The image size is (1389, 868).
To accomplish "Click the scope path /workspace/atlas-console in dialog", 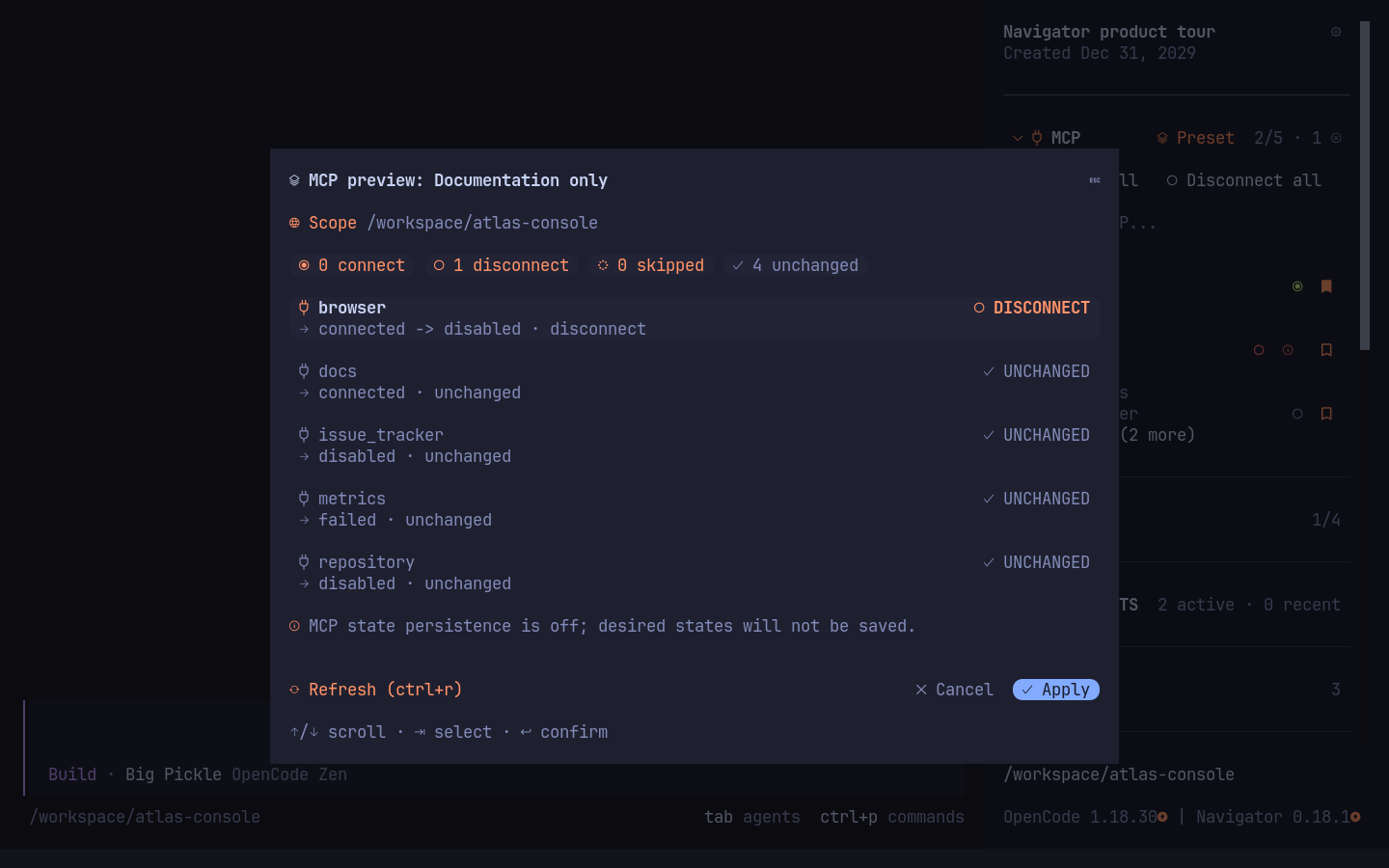I will tap(482, 223).
